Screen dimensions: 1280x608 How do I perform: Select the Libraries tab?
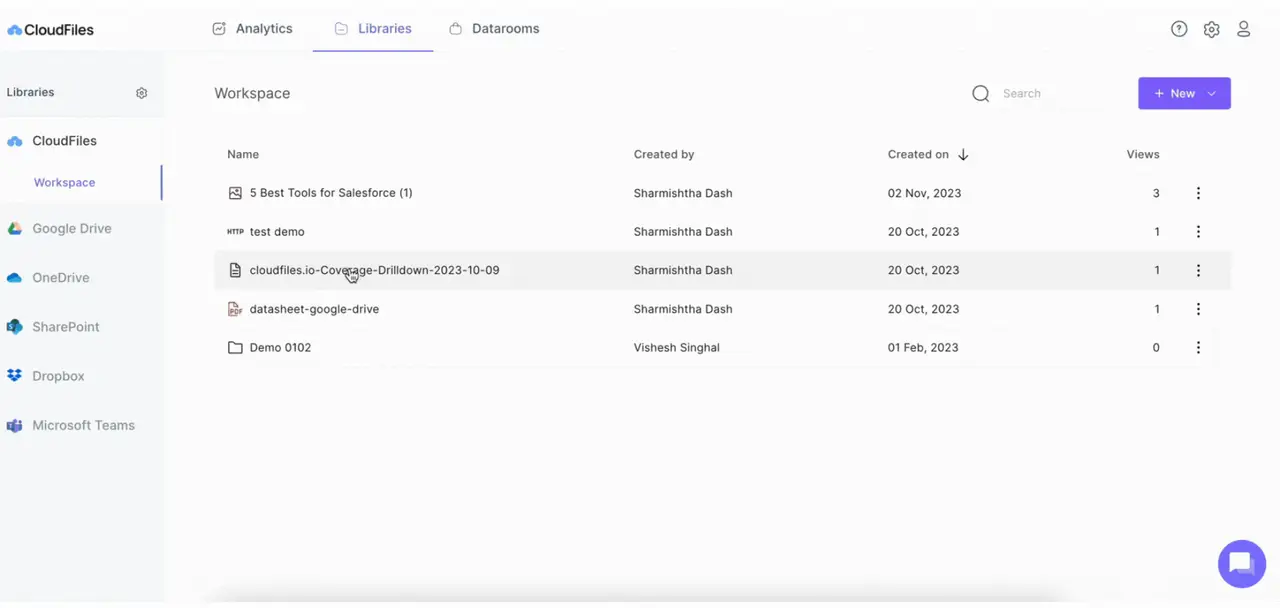point(373,29)
